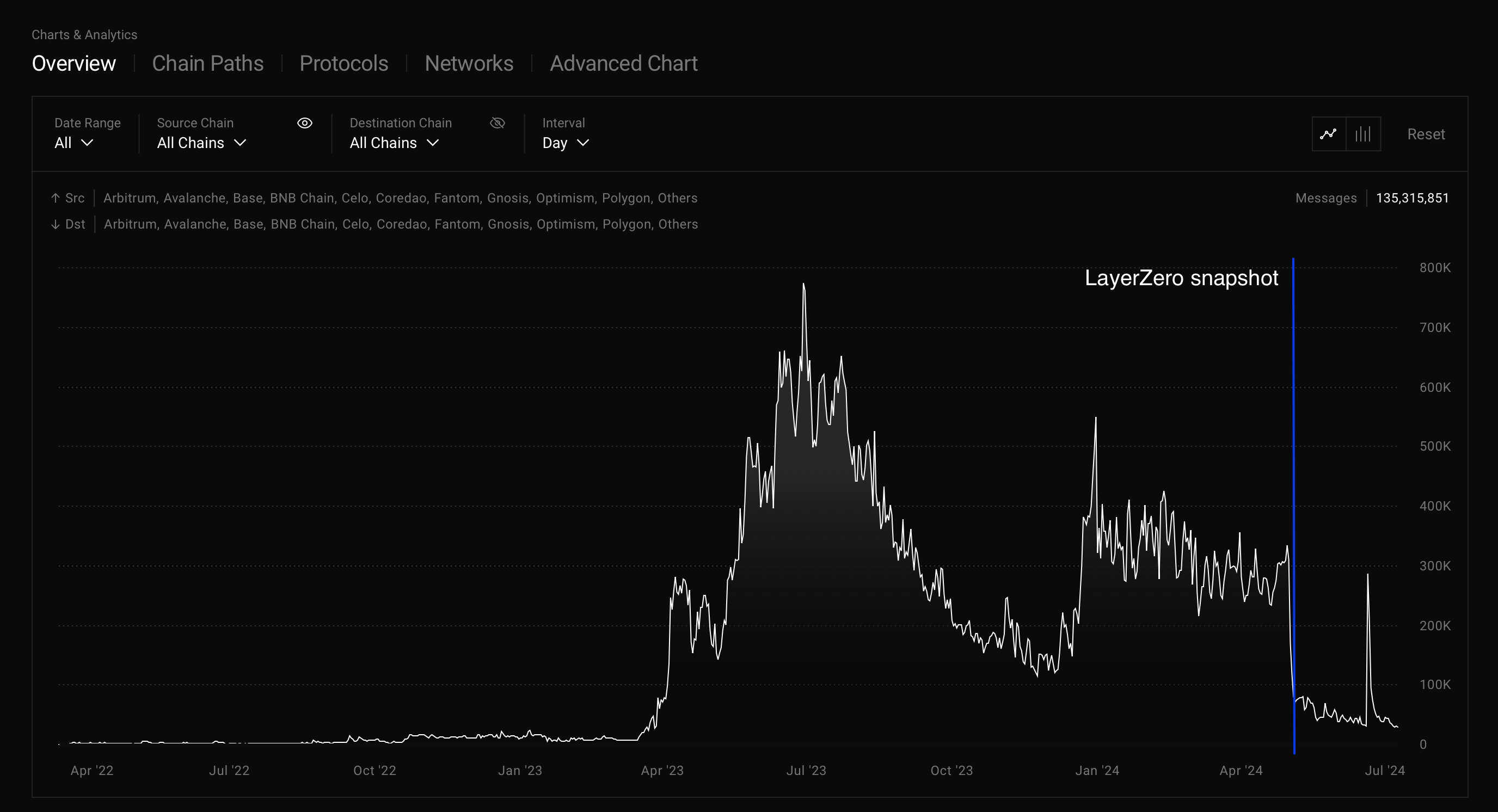Toggle Source Chain visibility eye icon
Screen dimensions: 1498x812
coord(305,123)
